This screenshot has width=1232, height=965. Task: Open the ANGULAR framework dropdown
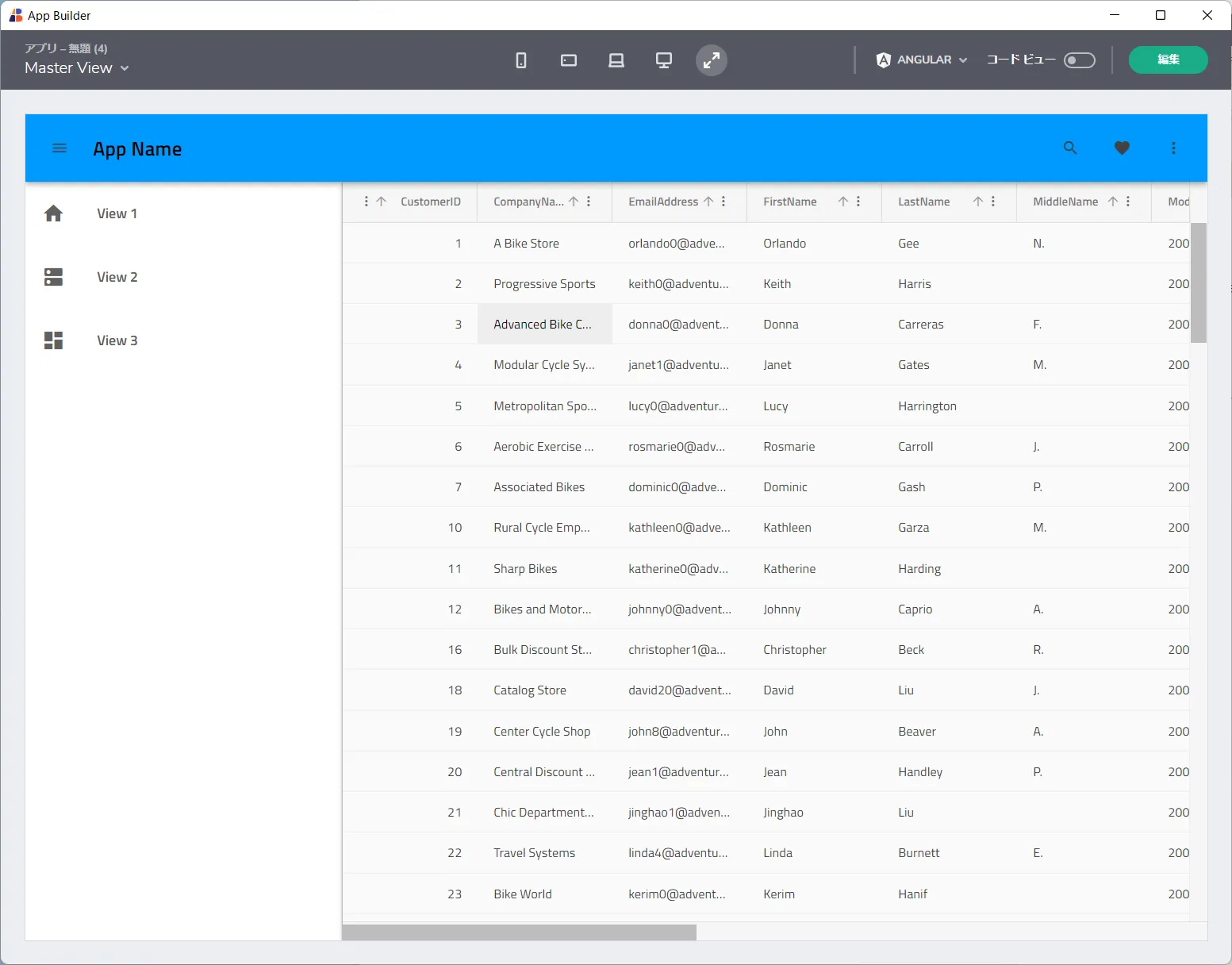(x=922, y=60)
